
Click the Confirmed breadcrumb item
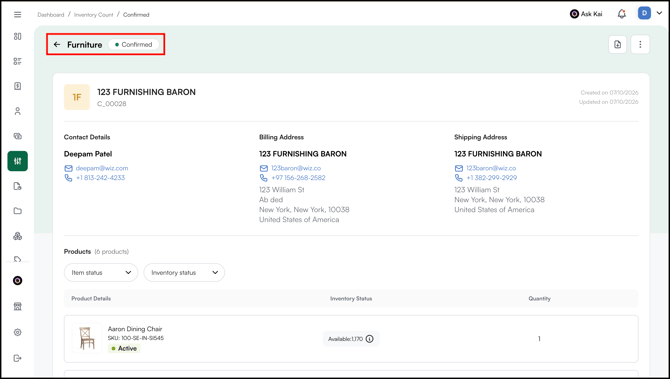click(x=136, y=15)
